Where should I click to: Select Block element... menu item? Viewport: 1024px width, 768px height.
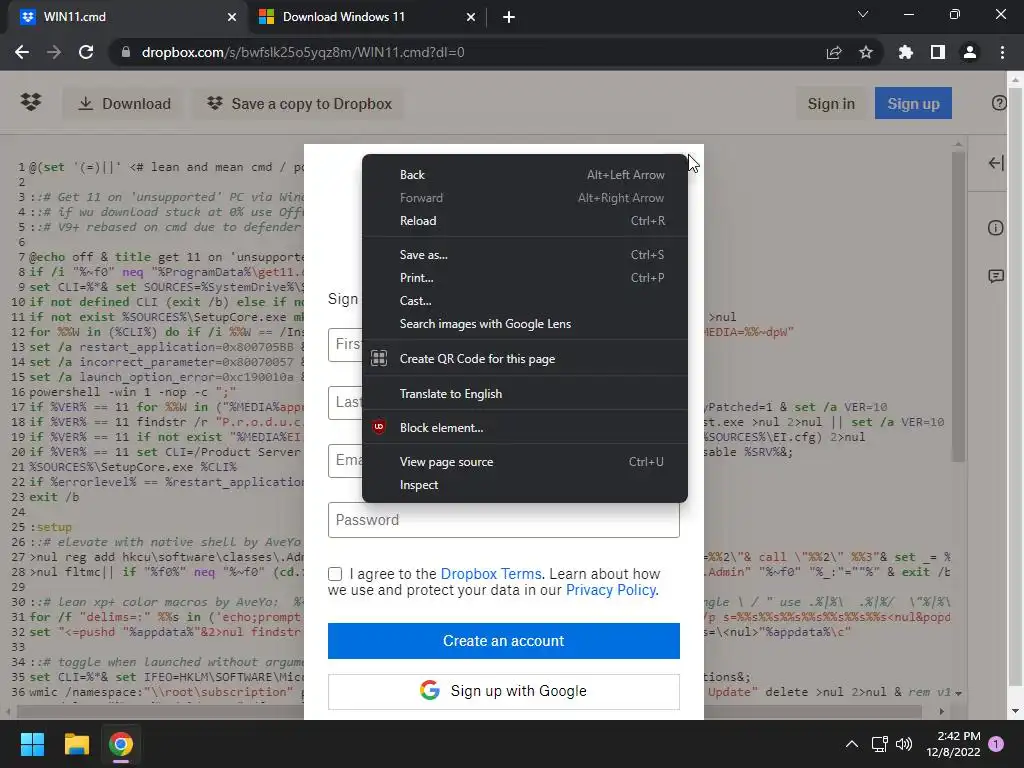point(524,428)
